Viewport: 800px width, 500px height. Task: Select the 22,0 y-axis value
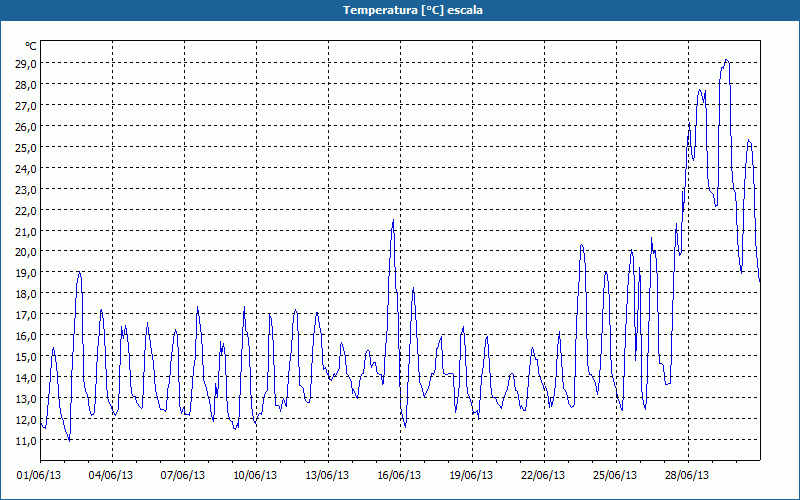[x=25, y=210]
